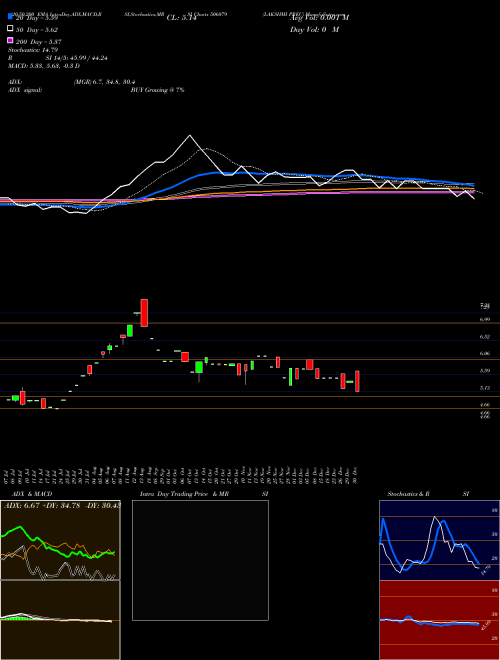Click the 'CL: 5.14' close price label
The height and width of the screenshot is (660, 500).
point(182,18)
